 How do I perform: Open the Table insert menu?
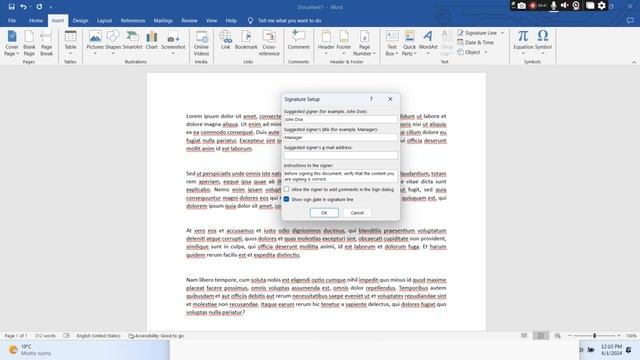70,43
